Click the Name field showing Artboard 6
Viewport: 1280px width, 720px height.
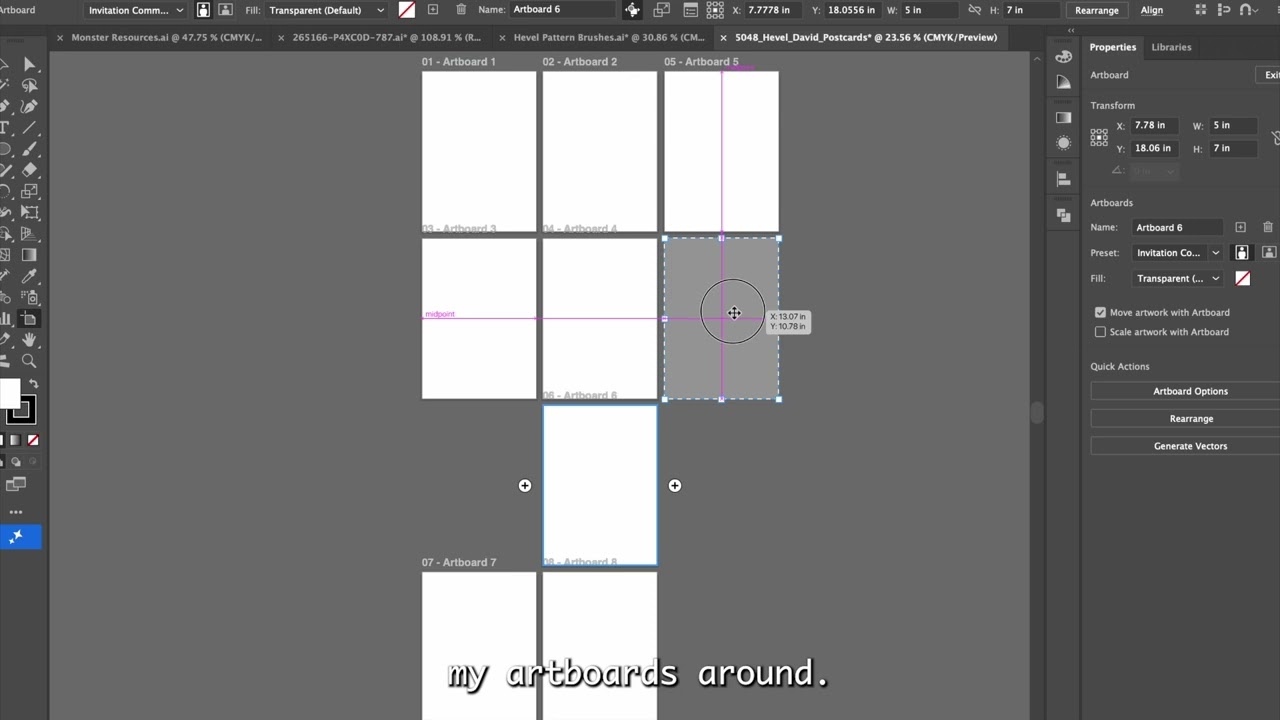point(1178,227)
